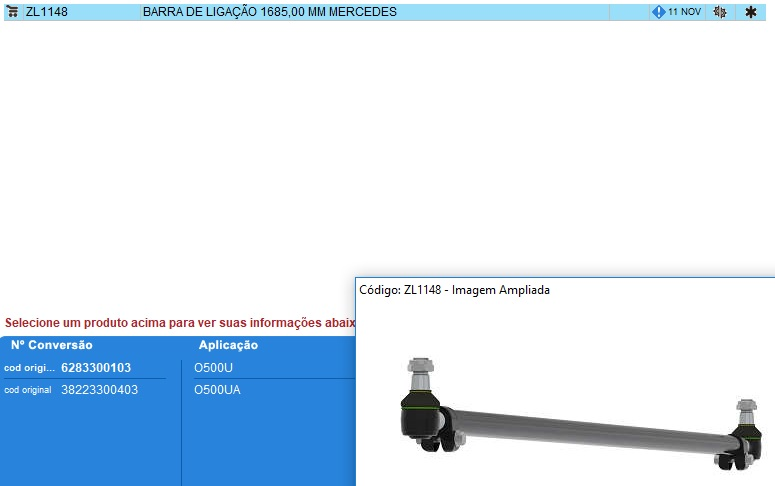Select application O500U
This screenshot has height=486, width=775.
[213, 368]
